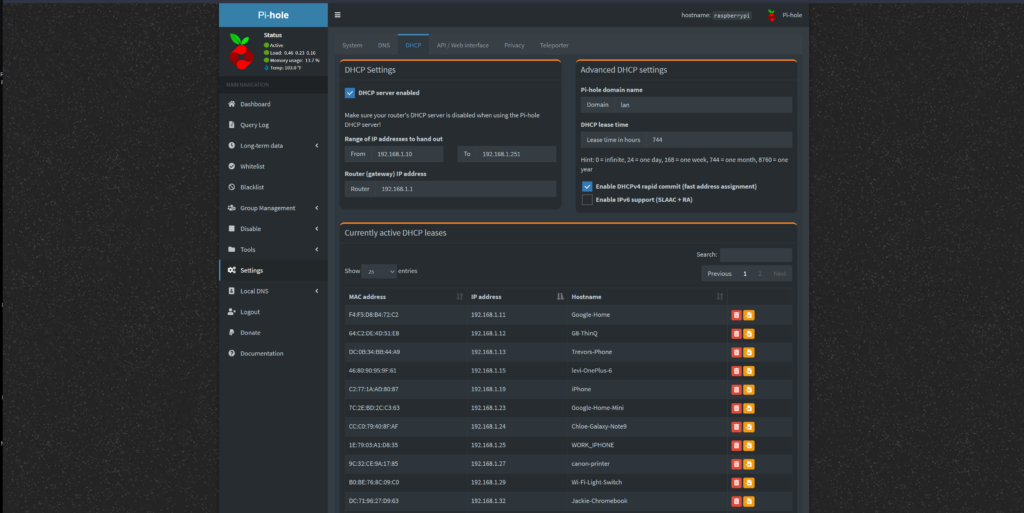Click the Next pagination button
This screenshot has width=1024, height=513.
point(779,273)
